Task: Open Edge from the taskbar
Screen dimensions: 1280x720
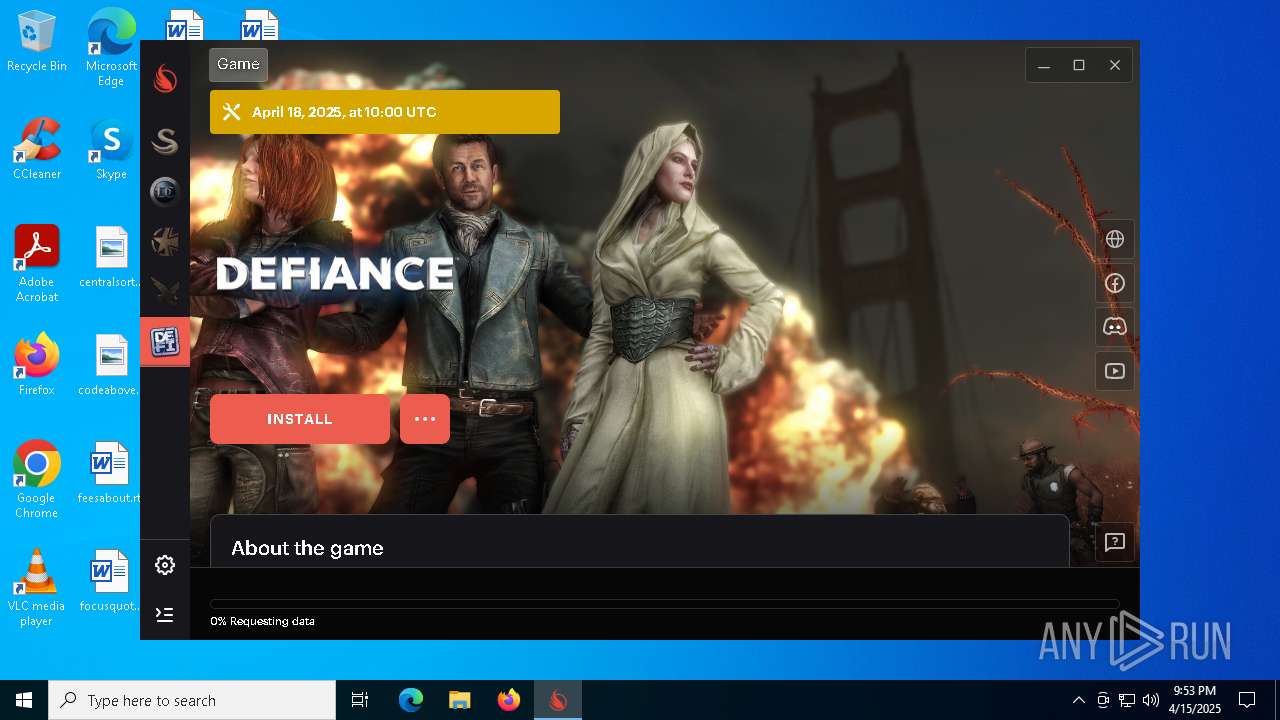Action: pyautogui.click(x=411, y=700)
